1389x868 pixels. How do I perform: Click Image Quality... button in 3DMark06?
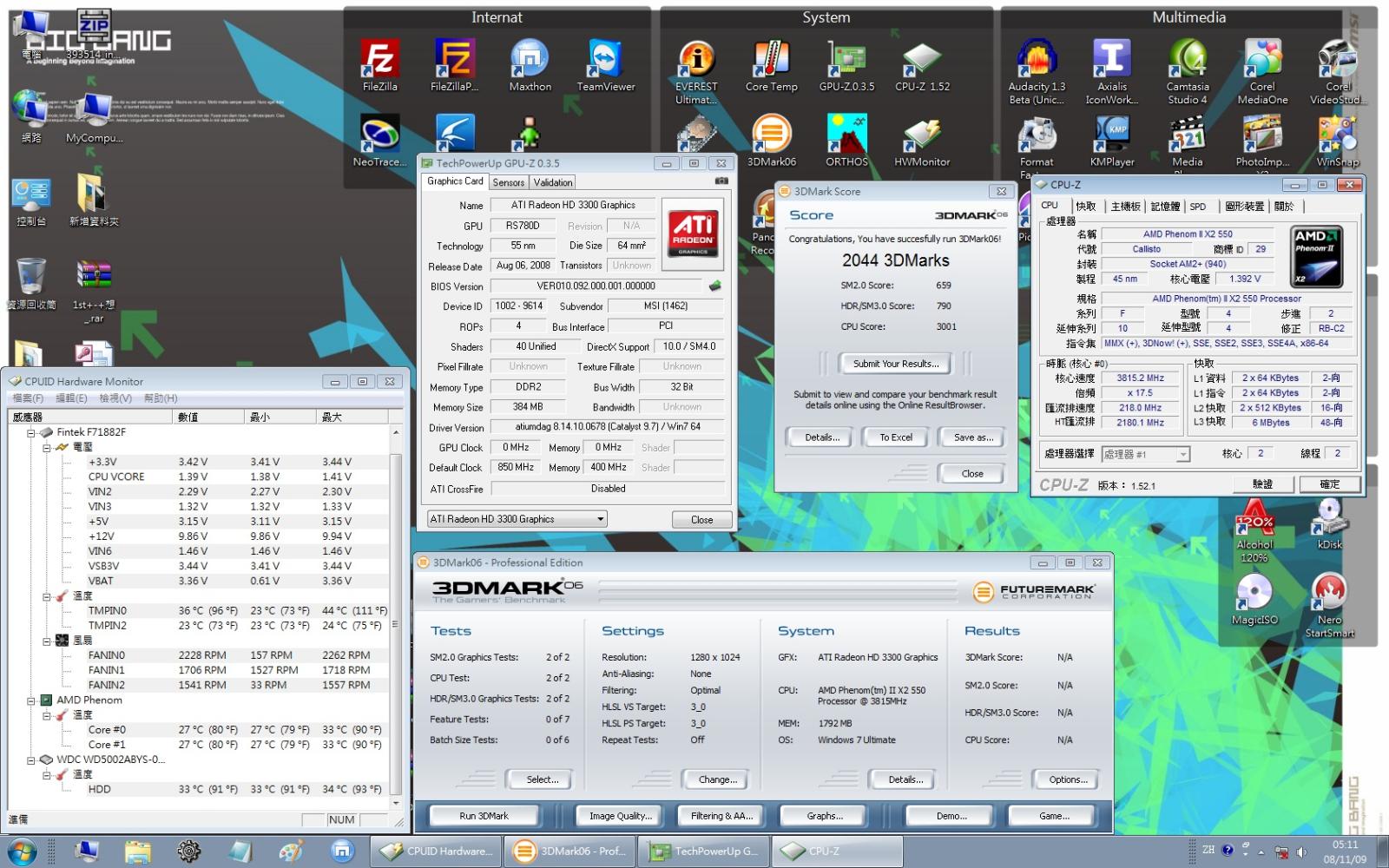620,816
